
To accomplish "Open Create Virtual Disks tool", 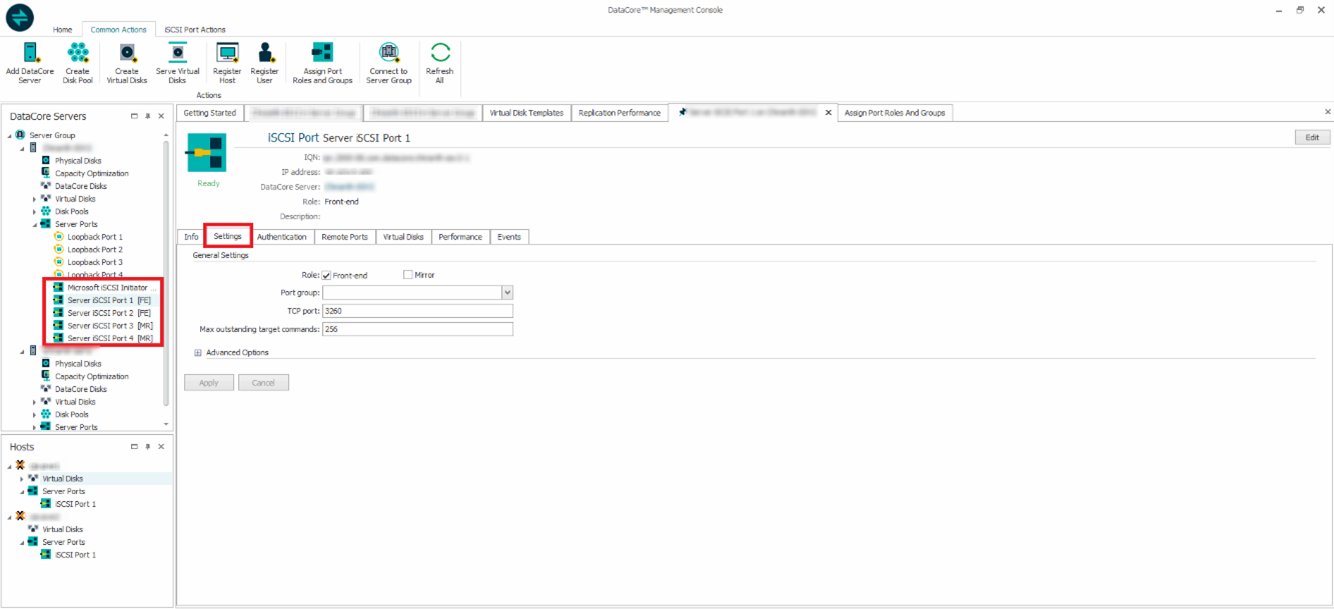I will coord(127,53).
